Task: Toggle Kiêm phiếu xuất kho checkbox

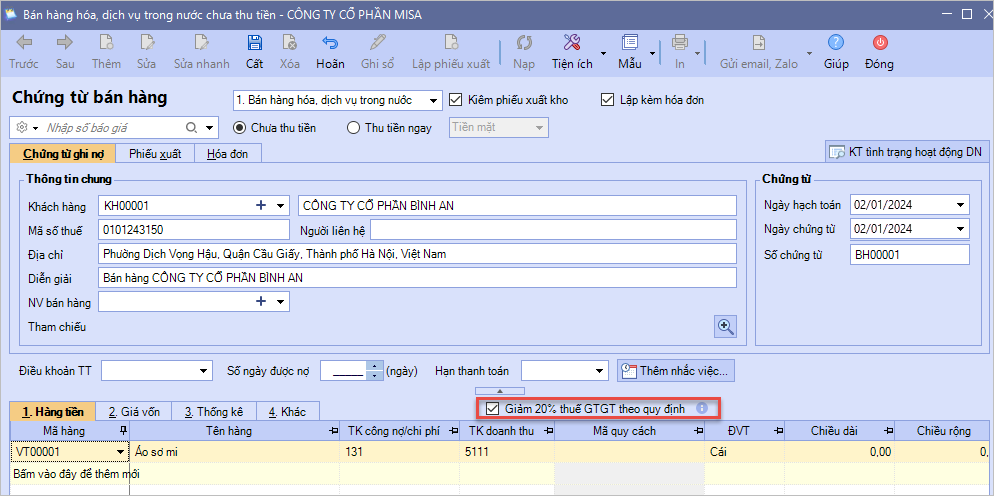Action: coord(456,100)
